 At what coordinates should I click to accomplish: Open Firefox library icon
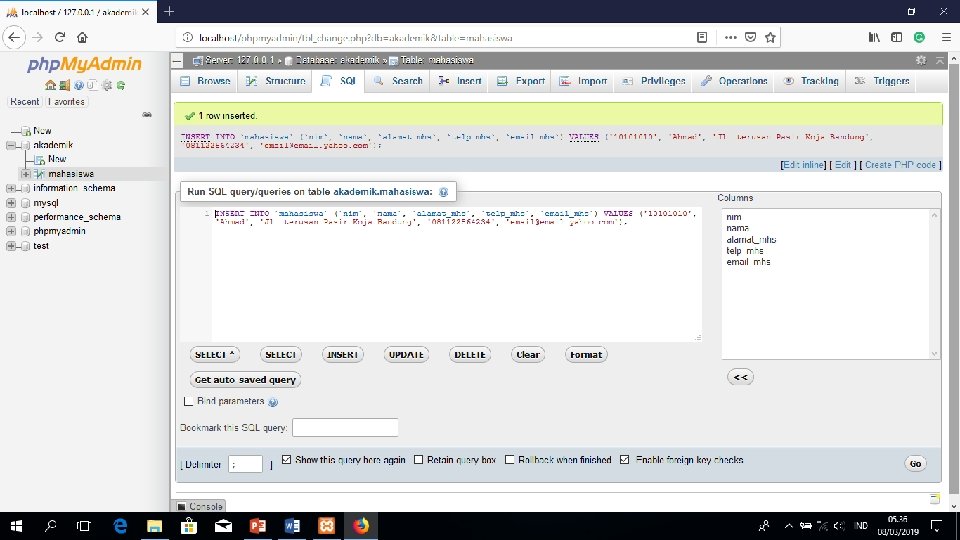click(874, 37)
